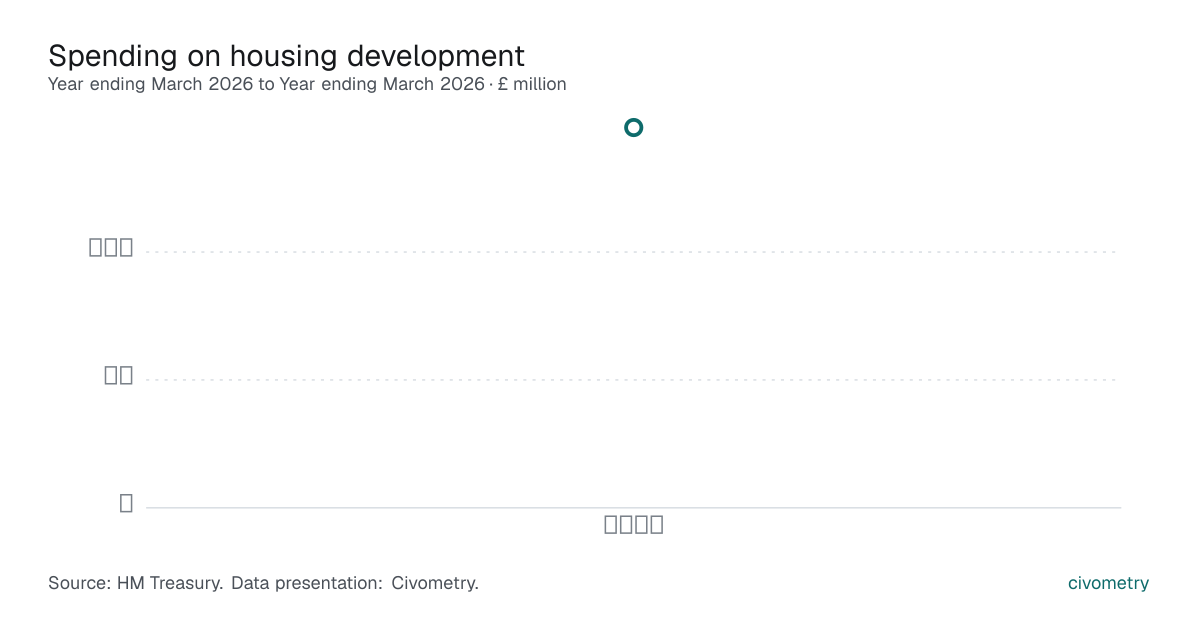This screenshot has width=1200, height=630.
Task: Select the '£ million' unit text in subtitle
Action: pyautogui.click(x=533, y=84)
